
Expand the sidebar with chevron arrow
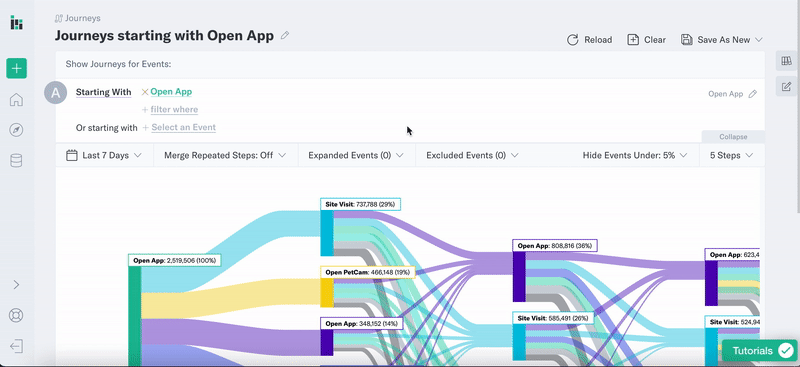[x=16, y=284]
